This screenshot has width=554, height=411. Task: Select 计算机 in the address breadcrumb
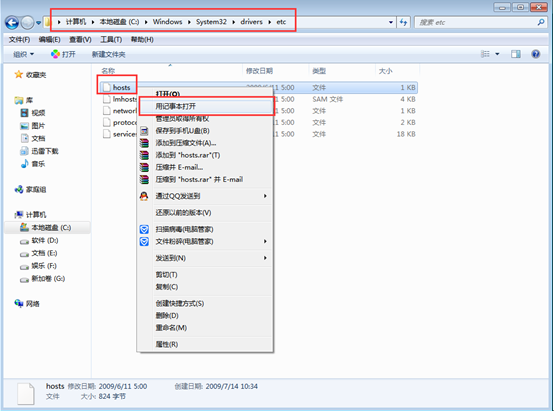(76, 22)
